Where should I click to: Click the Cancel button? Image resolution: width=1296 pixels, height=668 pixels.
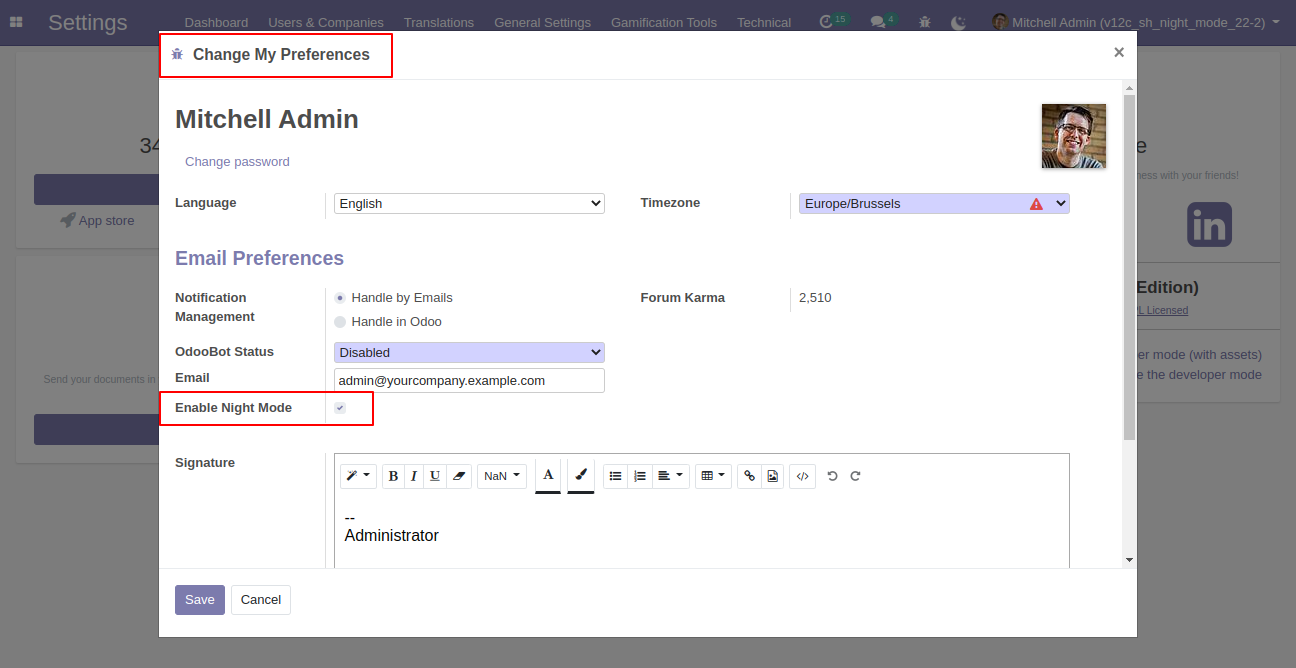261,600
